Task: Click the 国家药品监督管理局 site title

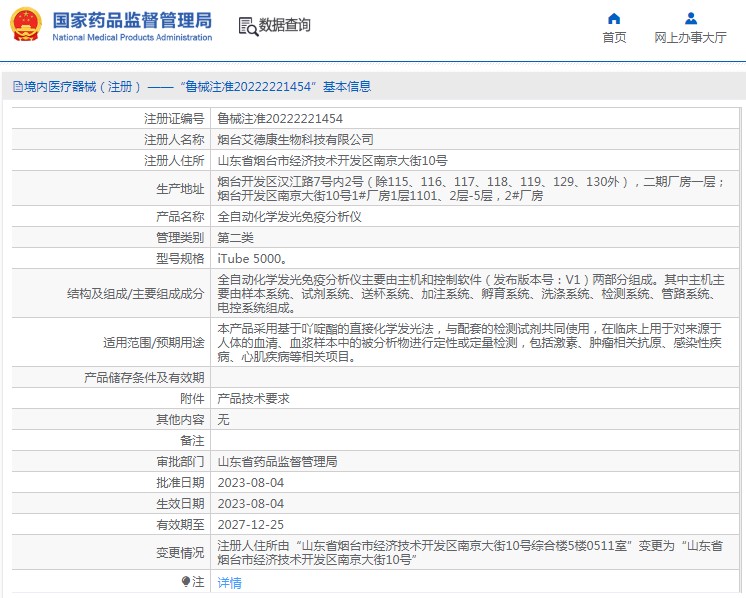Action: [x=132, y=20]
